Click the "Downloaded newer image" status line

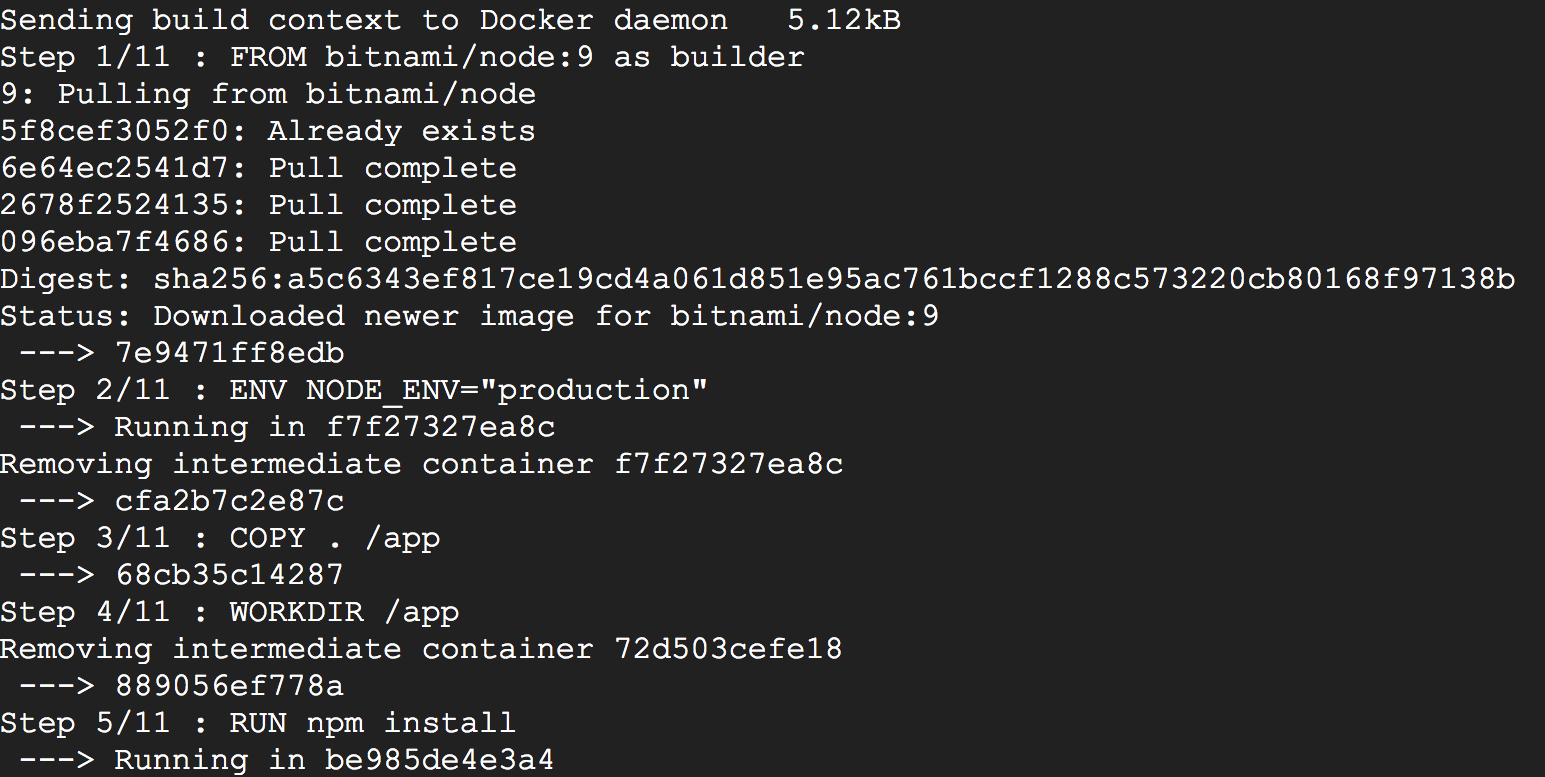[469, 316]
